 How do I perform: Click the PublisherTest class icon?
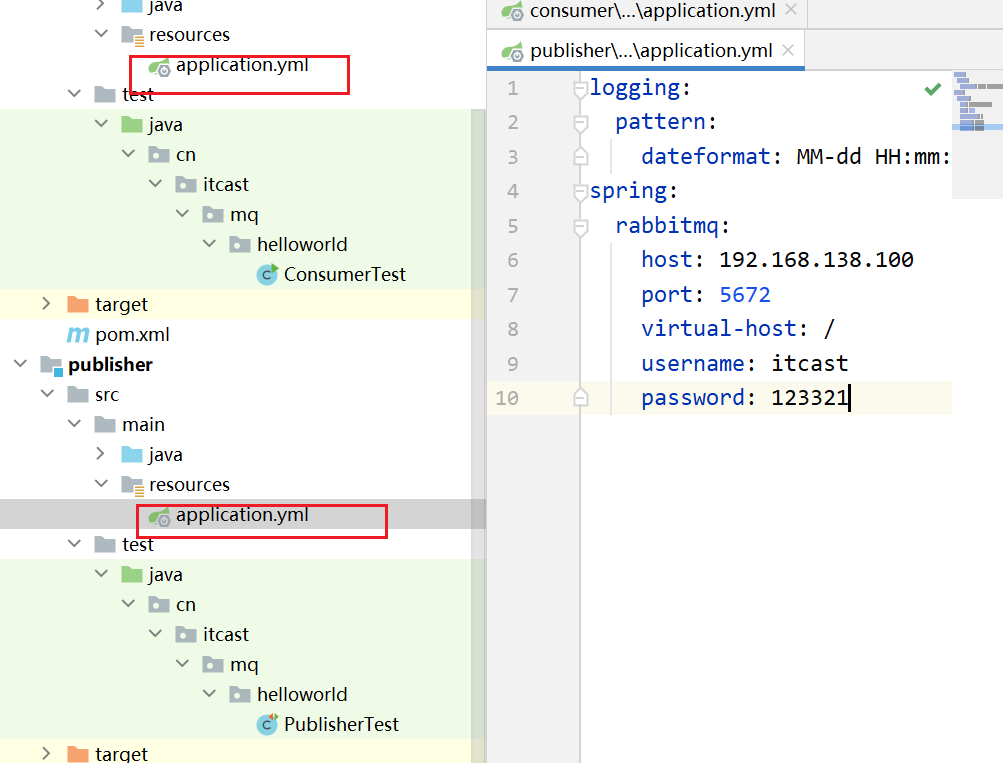(x=267, y=724)
